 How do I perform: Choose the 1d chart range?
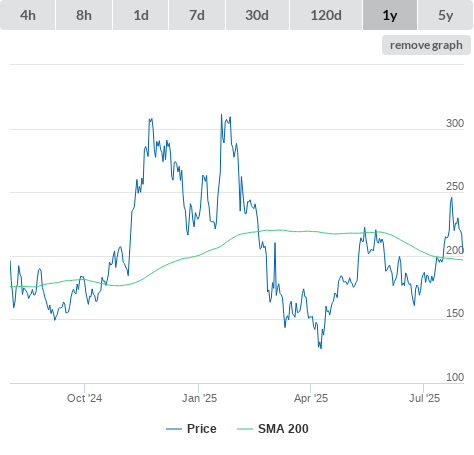coord(141,15)
